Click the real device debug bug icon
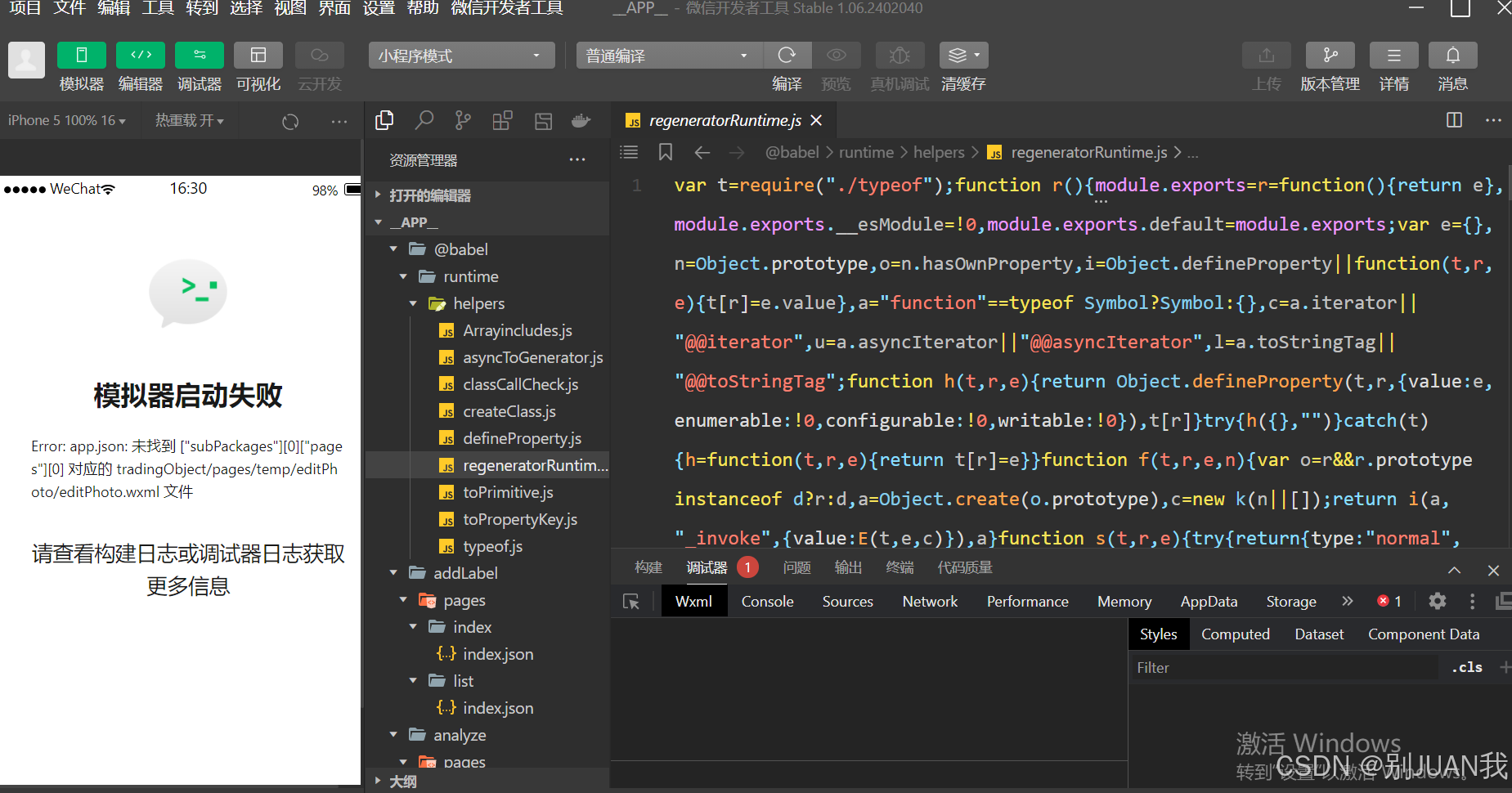This screenshot has width=1512, height=793. pyautogui.click(x=900, y=56)
